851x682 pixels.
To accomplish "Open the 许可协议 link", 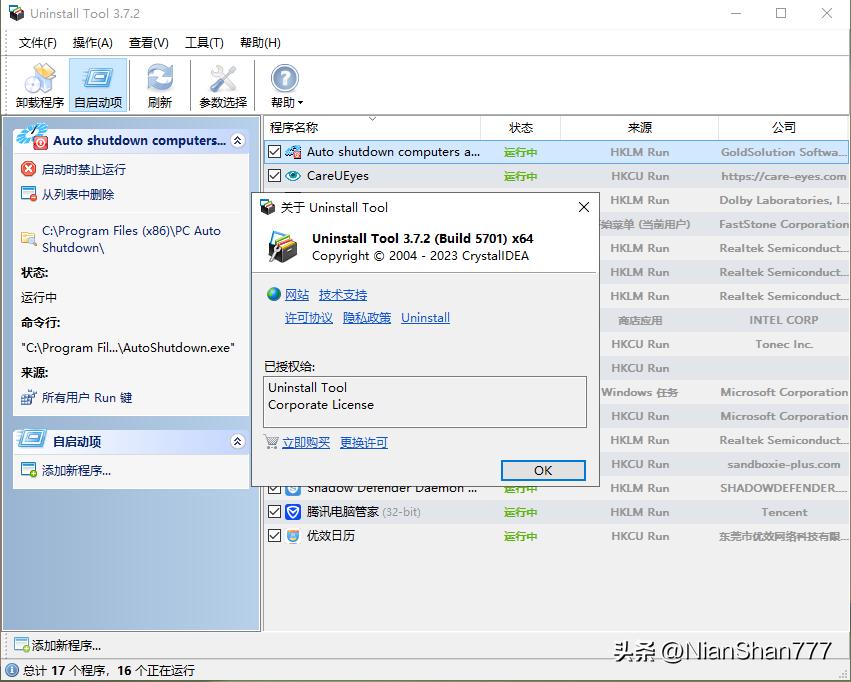I will point(309,318).
